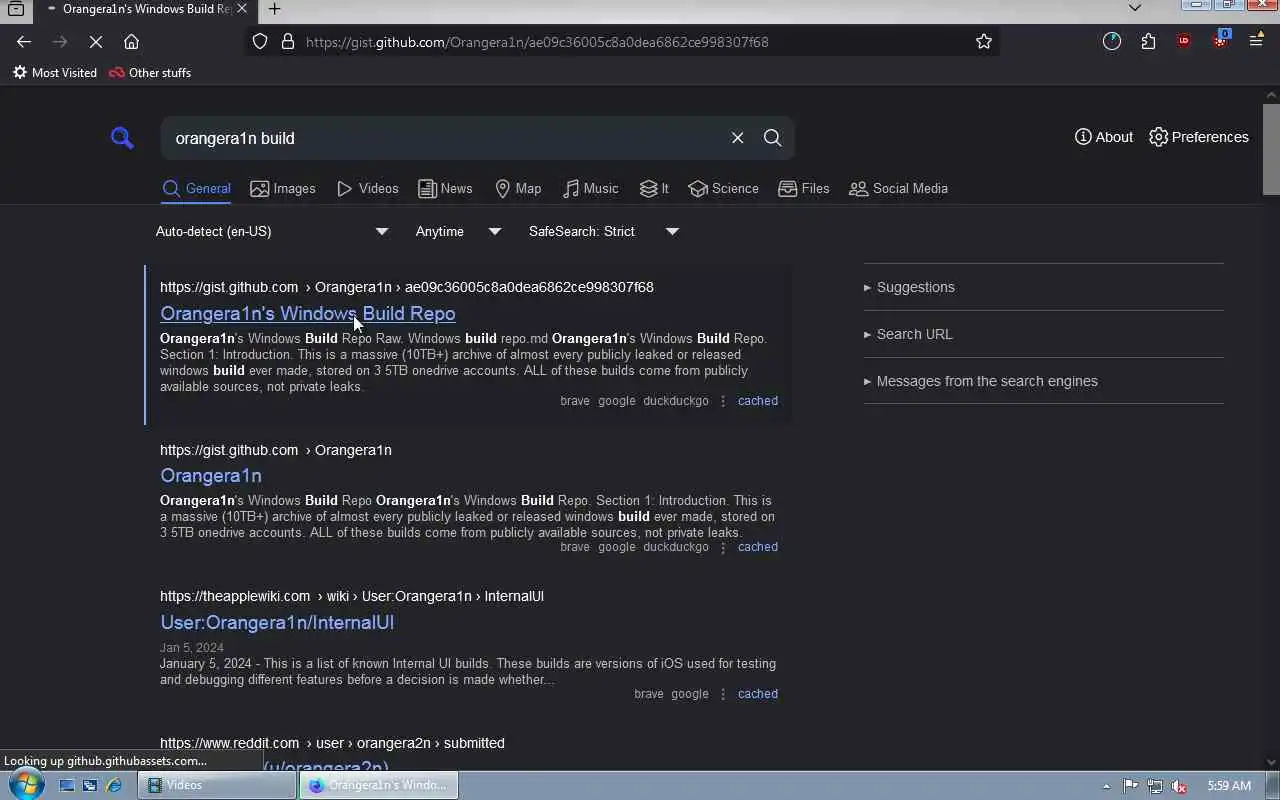This screenshot has width=1280, height=800.
Task: Expand Messages from the search engines
Action: pyautogui.click(x=981, y=381)
